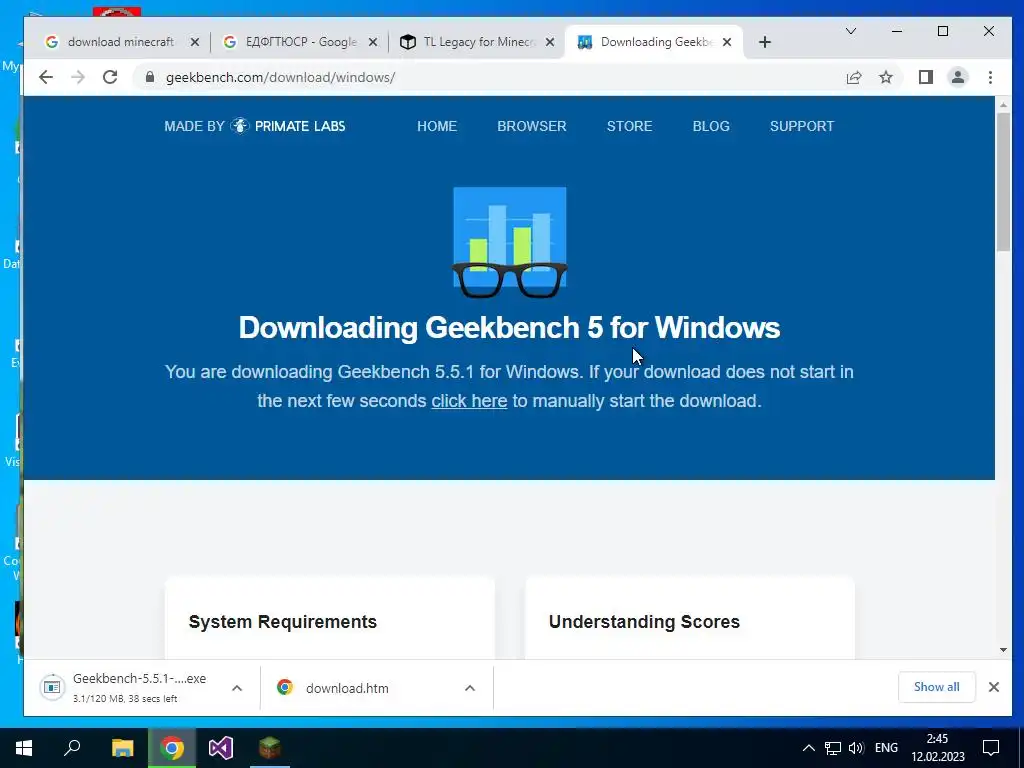1024x768 pixels.
Task: Open the network tray icon
Action: (833, 748)
